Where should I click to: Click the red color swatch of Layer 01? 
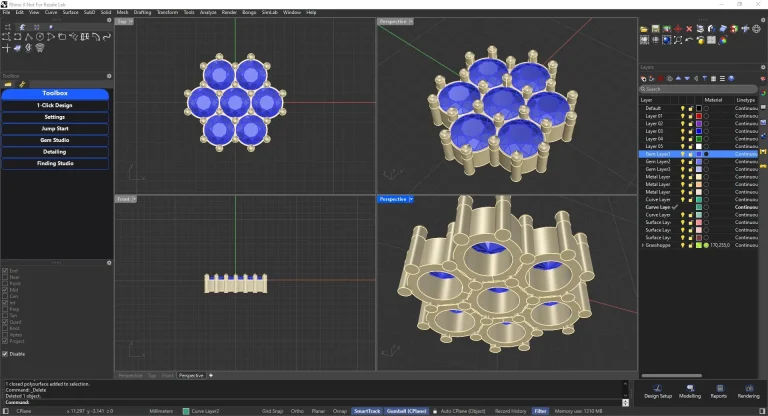click(x=698, y=116)
